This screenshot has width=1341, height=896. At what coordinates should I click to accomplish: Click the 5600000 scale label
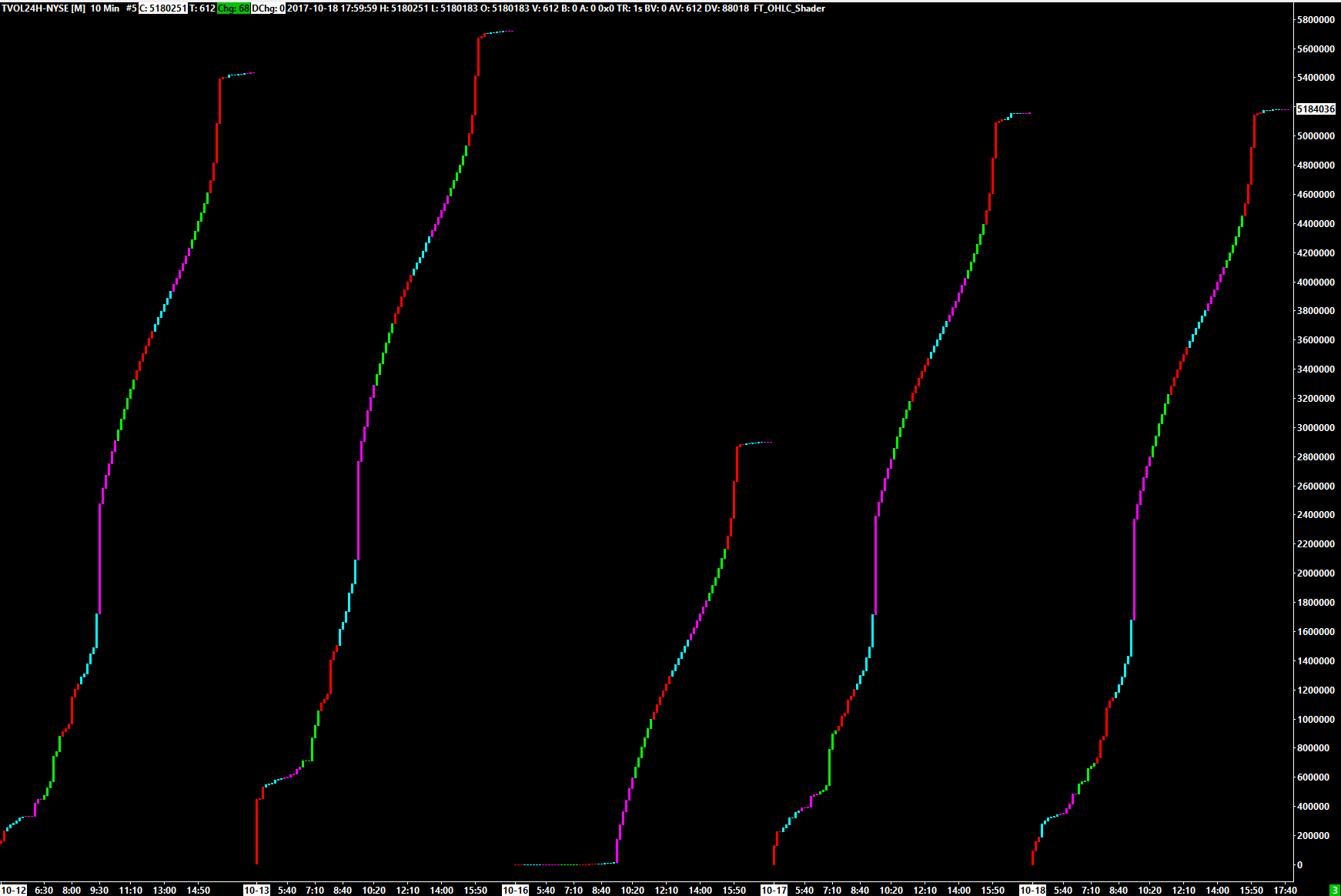1316,48
